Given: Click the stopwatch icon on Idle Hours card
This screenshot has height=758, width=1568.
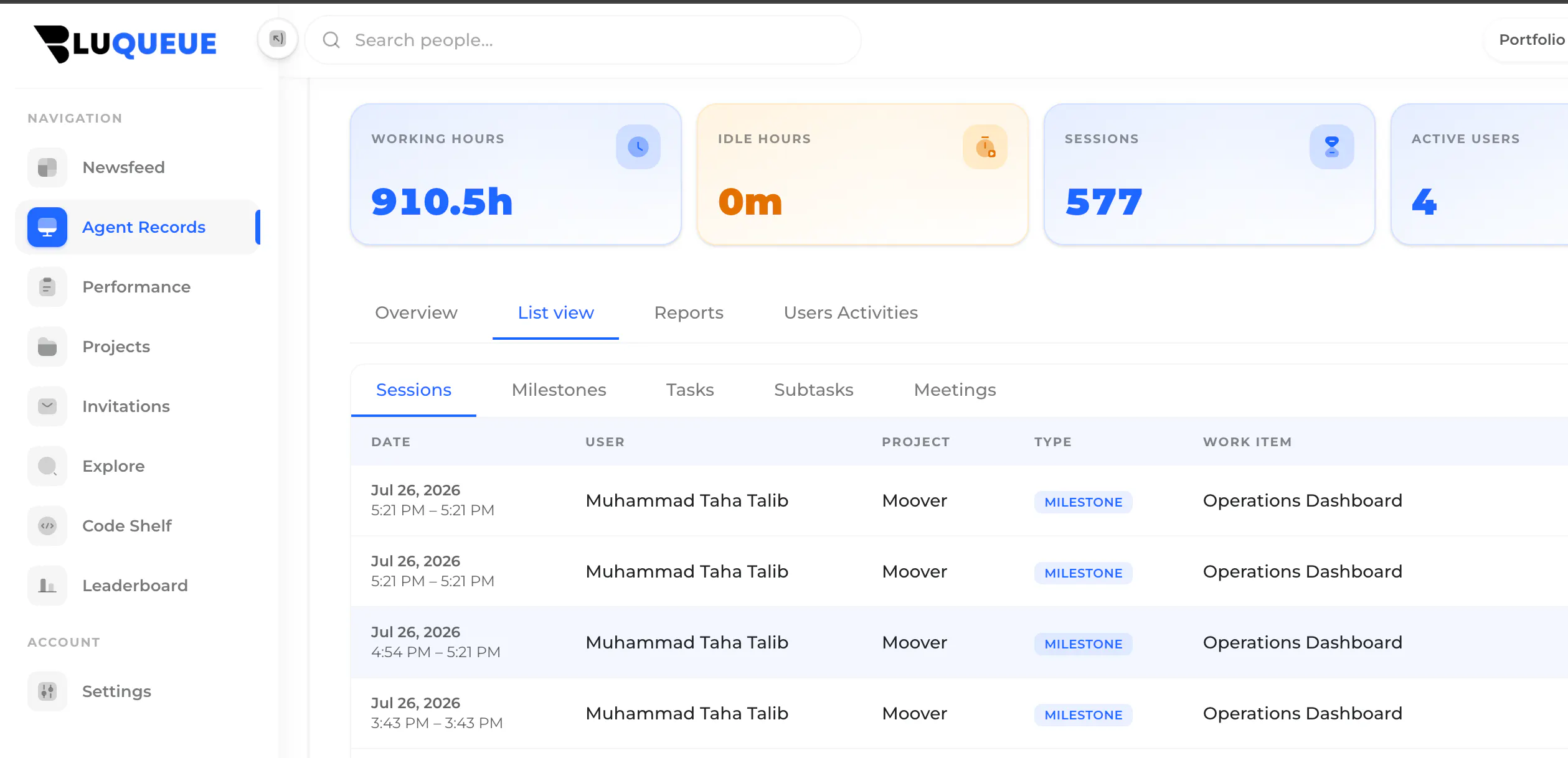Looking at the screenshot, I should pos(985,147).
